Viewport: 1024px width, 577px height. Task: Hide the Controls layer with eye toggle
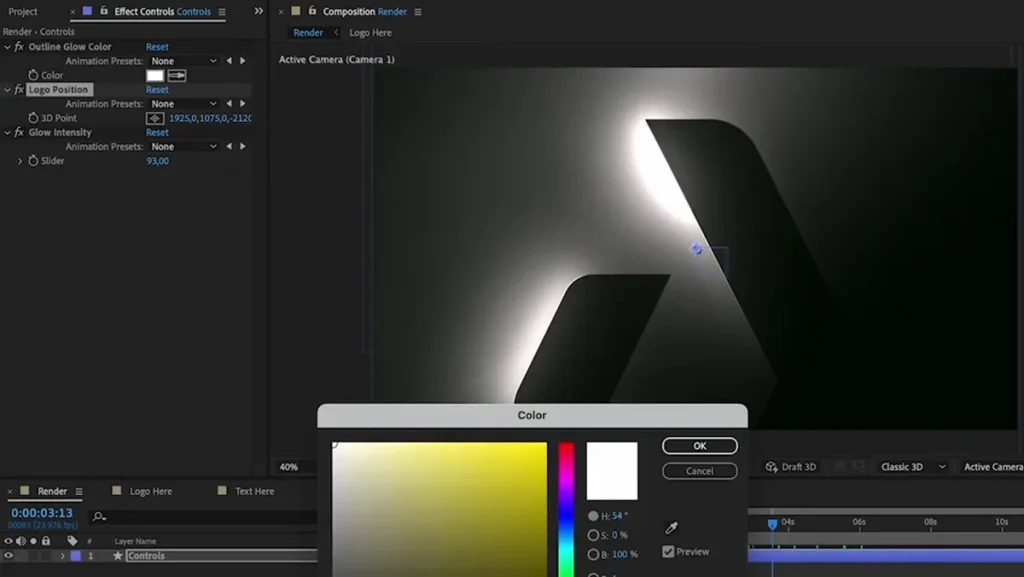(8, 556)
